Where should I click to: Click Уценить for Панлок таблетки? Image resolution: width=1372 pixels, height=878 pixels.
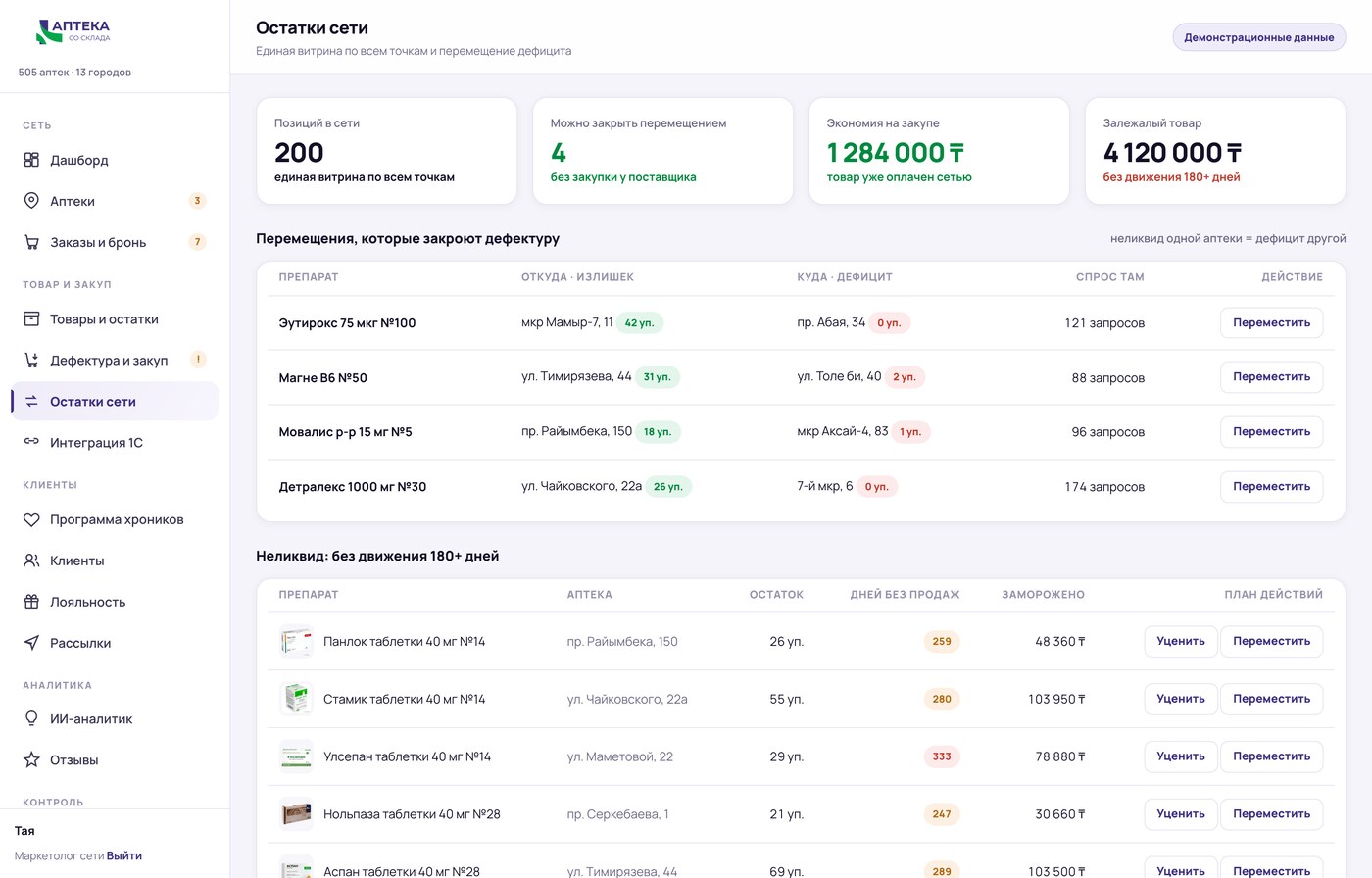pyautogui.click(x=1181, y=641)
